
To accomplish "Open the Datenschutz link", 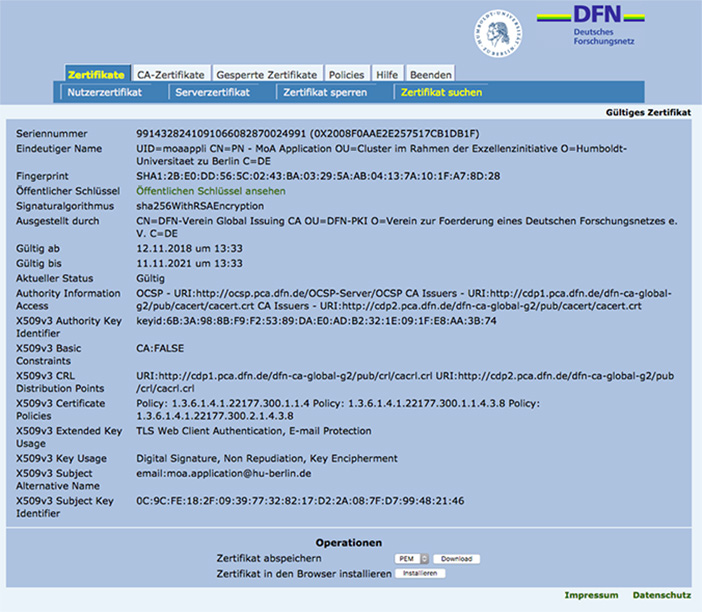I will 661,595.
